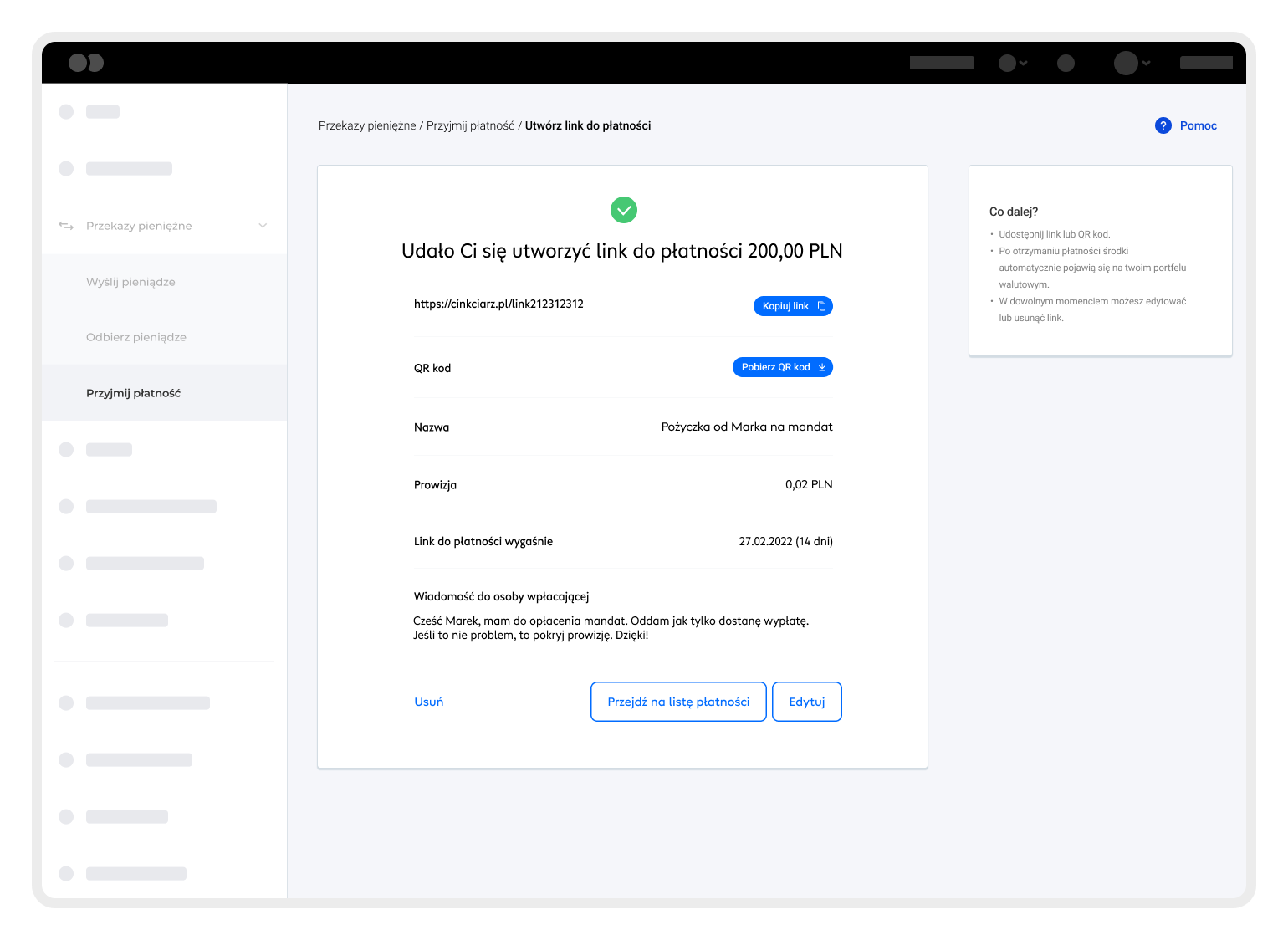Select Przyjmij płatność menu item
1288x940 pixels.
pos(134,393)
